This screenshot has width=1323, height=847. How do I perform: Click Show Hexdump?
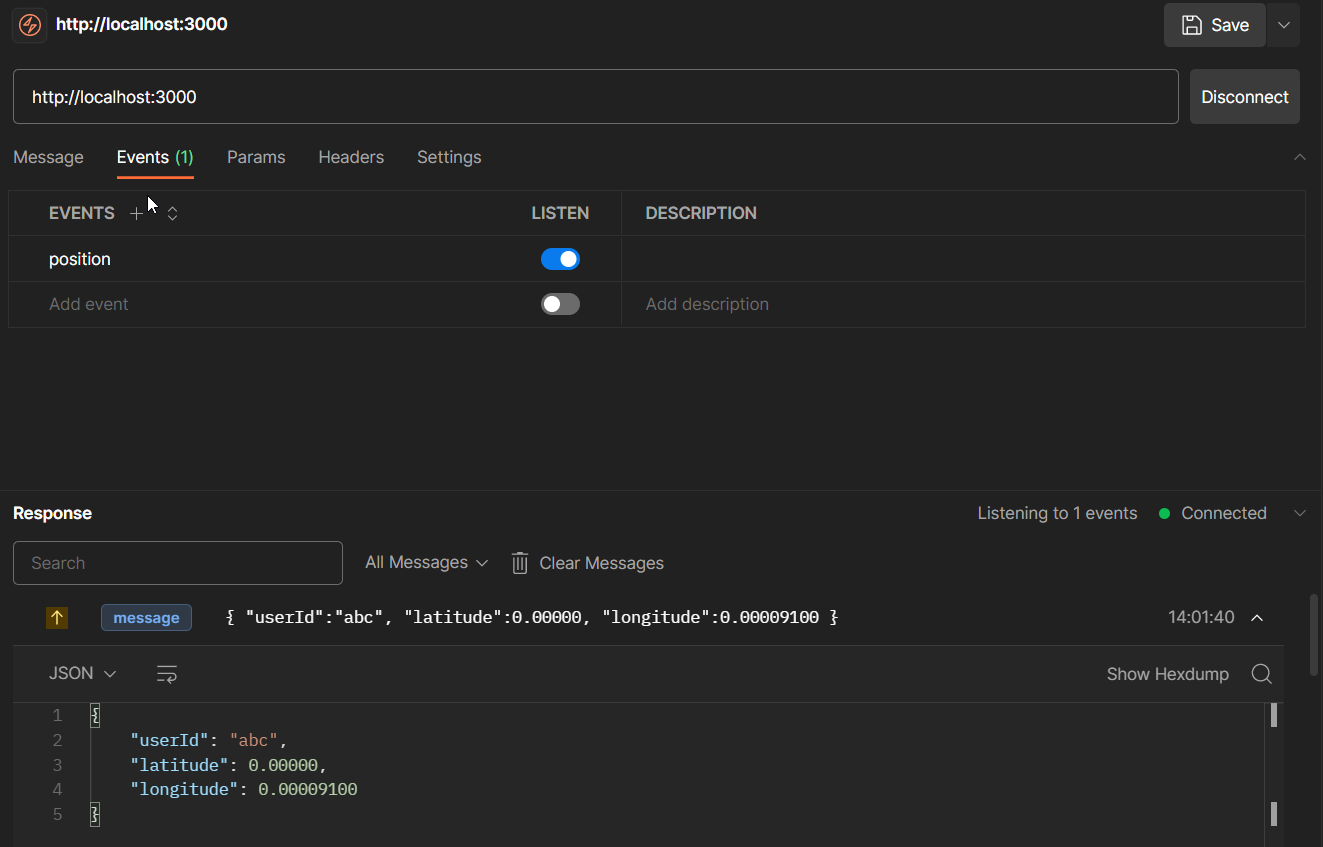1168,674
